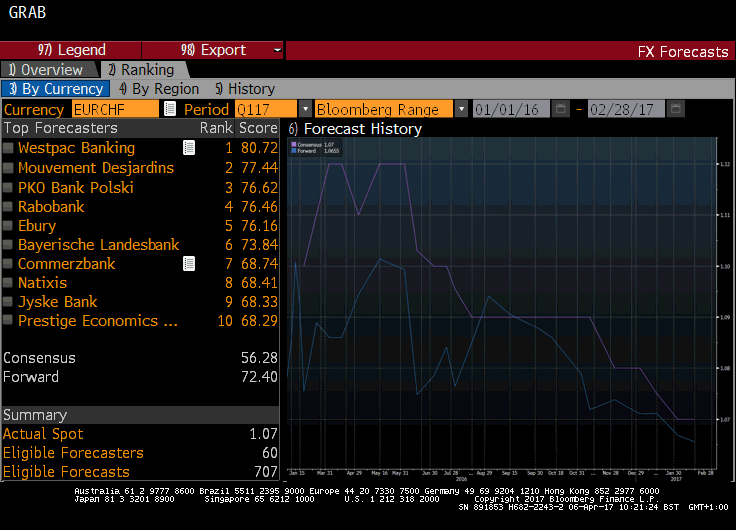Open the Ebury forecaster link
736x530 pixels.
point(37,226)
